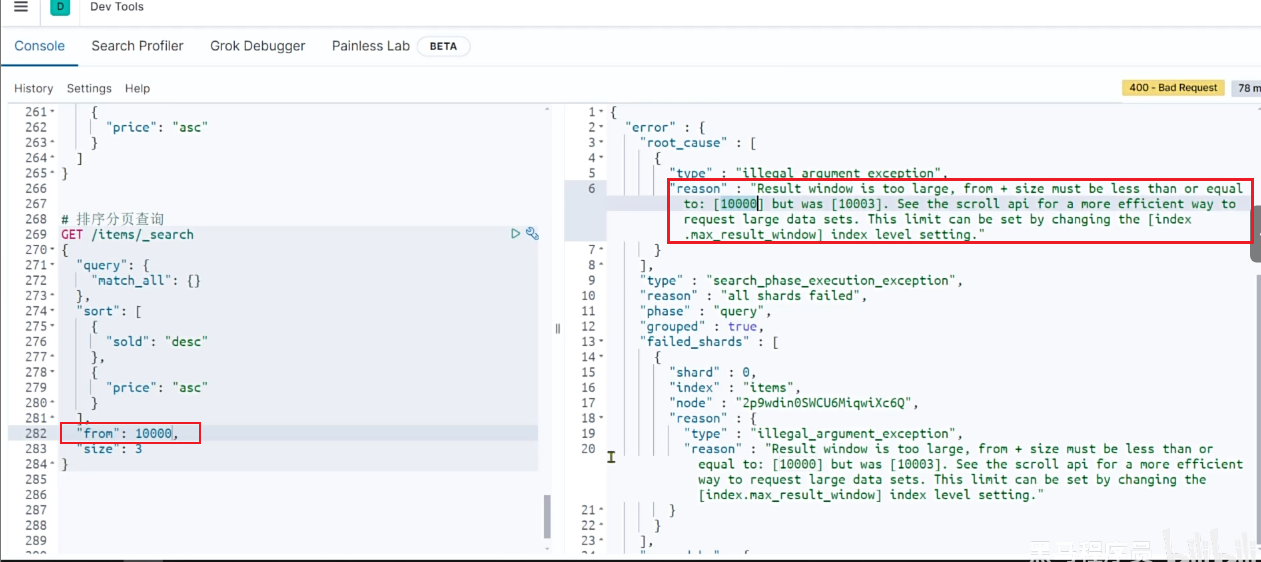Click the green D space avatar
Image resolution: width=1261 pixels, height=562 pixels.
pyautogui.click(x=60, y=7)
